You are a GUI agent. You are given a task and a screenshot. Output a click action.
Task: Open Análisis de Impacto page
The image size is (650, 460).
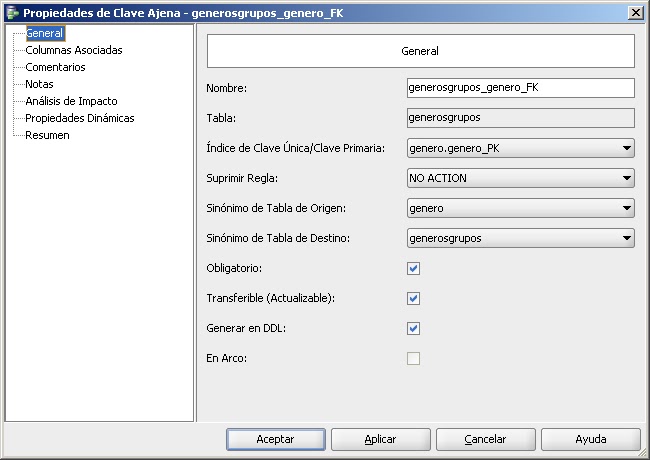pos(71,101)
